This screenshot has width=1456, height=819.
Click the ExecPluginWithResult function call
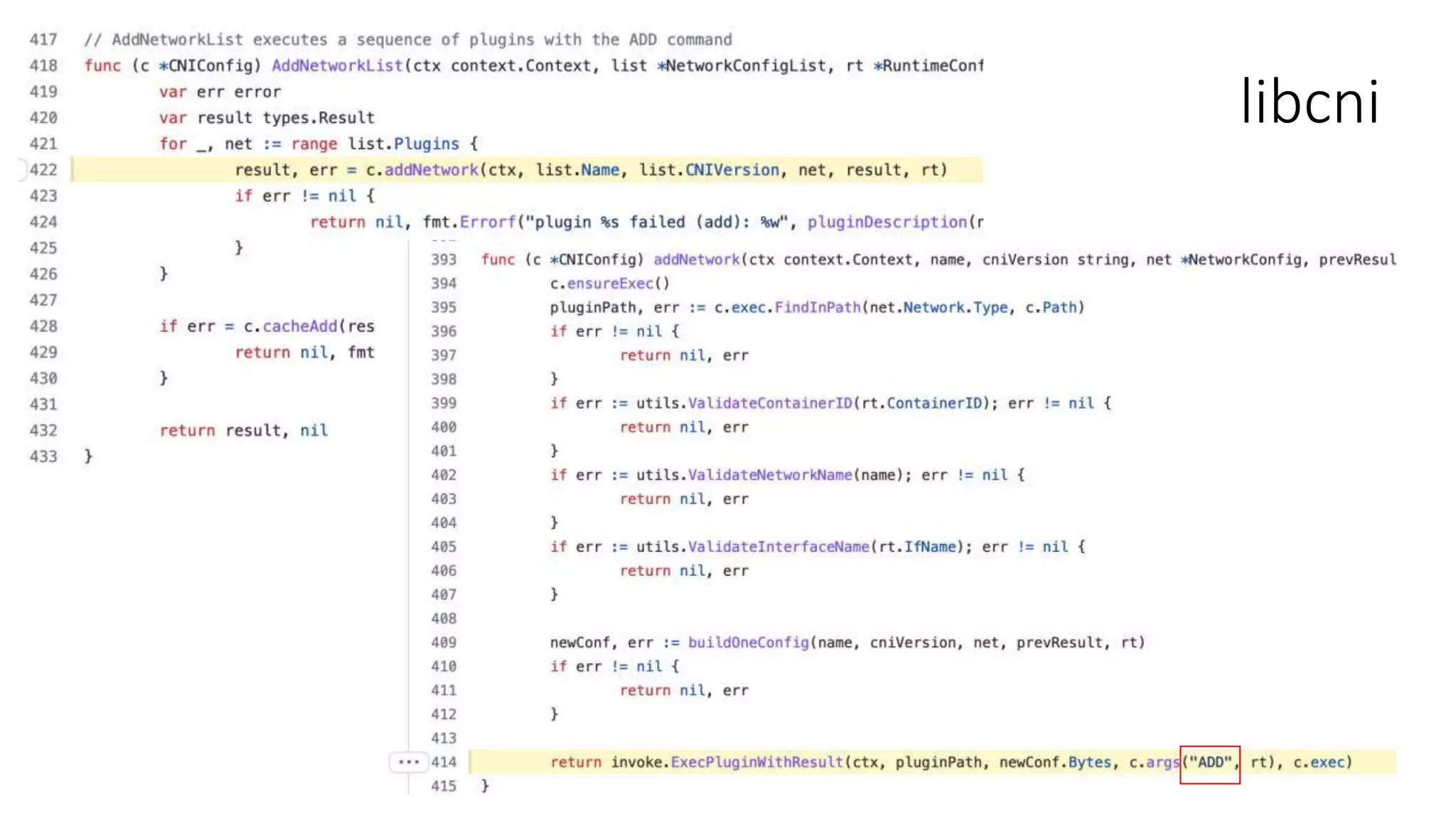coord(756,762)
